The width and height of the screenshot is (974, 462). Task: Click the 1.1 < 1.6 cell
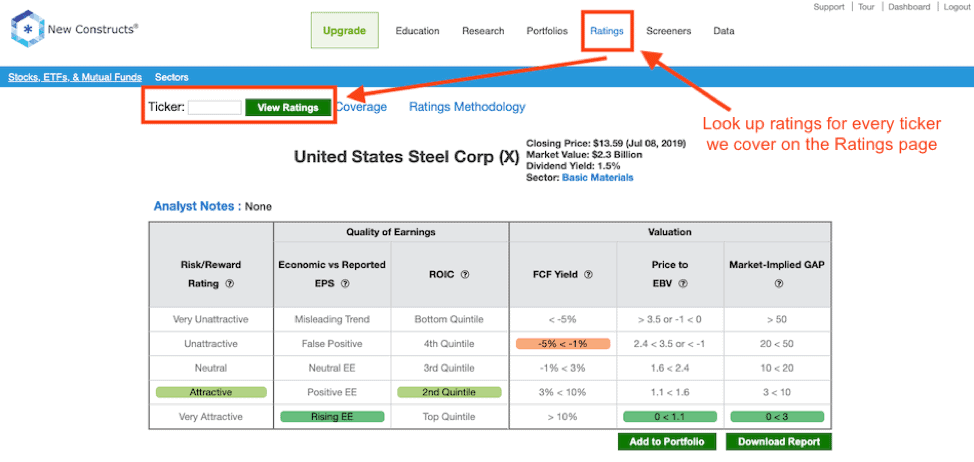point(670,392)
